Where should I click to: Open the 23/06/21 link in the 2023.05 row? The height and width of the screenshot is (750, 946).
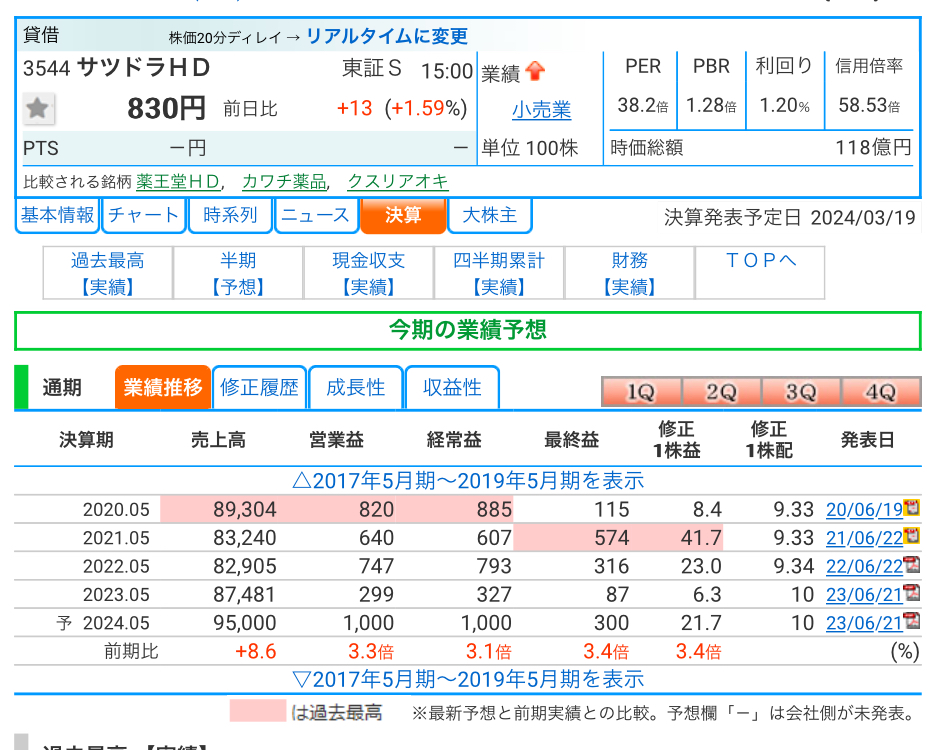tap(864, 595)
